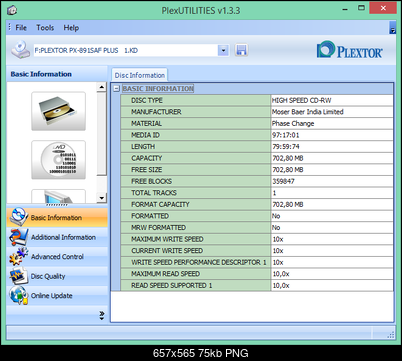Image resolution: width=402 pixels, height=361 pixels.
Task: Select Advanced Control in the navigation pane
Action: click(x=57, y=257)
